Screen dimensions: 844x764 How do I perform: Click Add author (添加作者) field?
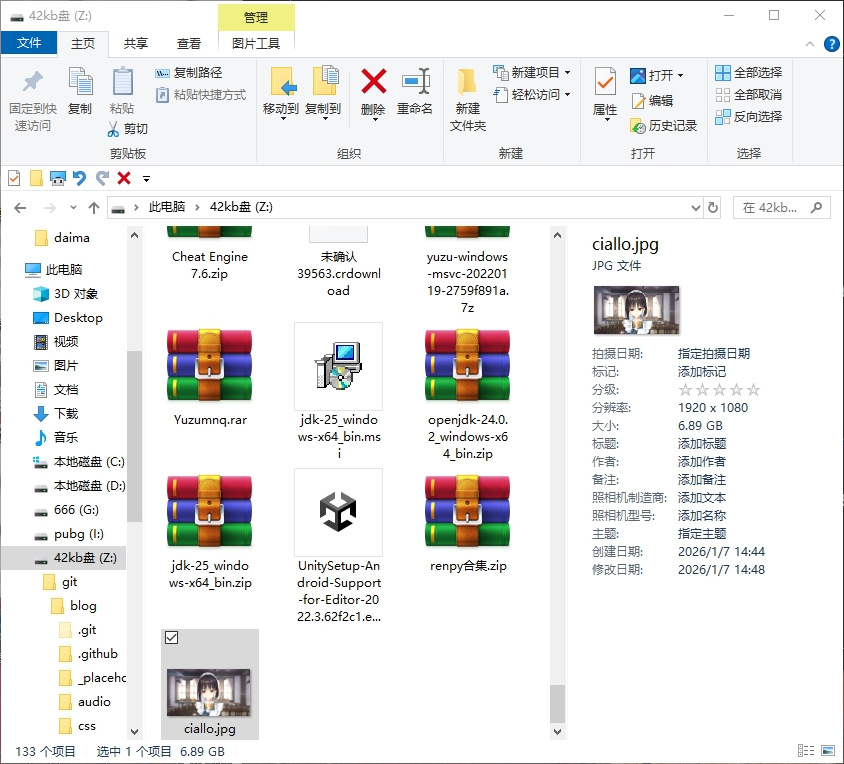[701, 461]
